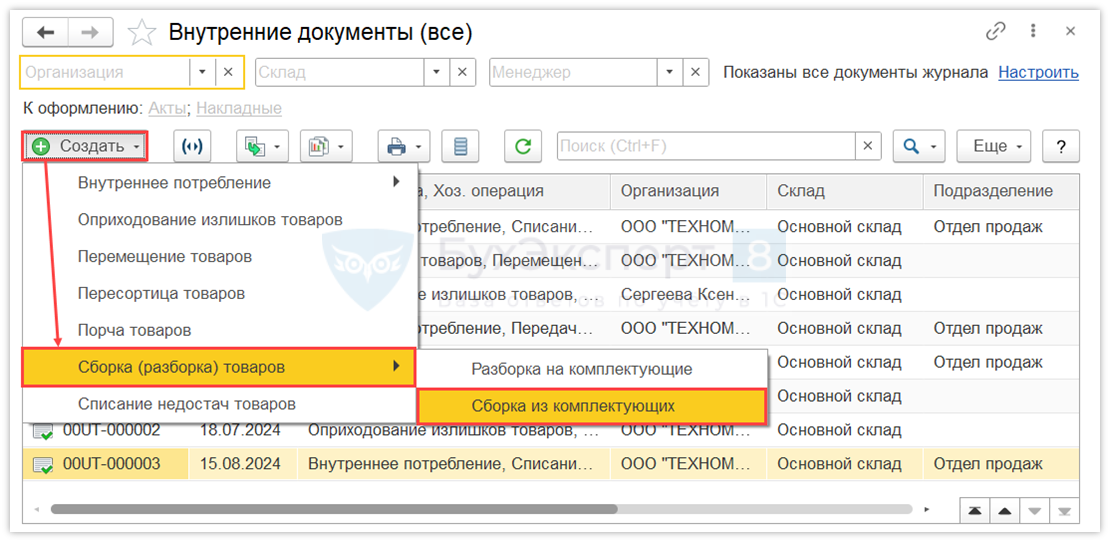Add journal to favorites with star icon
This screenshot has width=1110, height=542.
pos(142,33)
